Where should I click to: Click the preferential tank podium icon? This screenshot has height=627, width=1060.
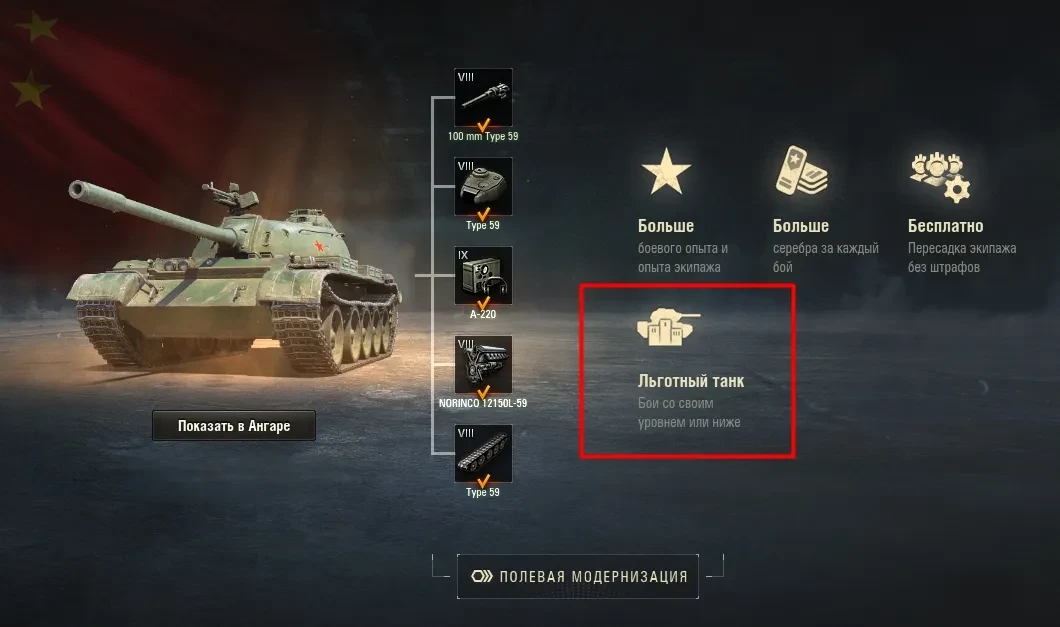[668, 326]
